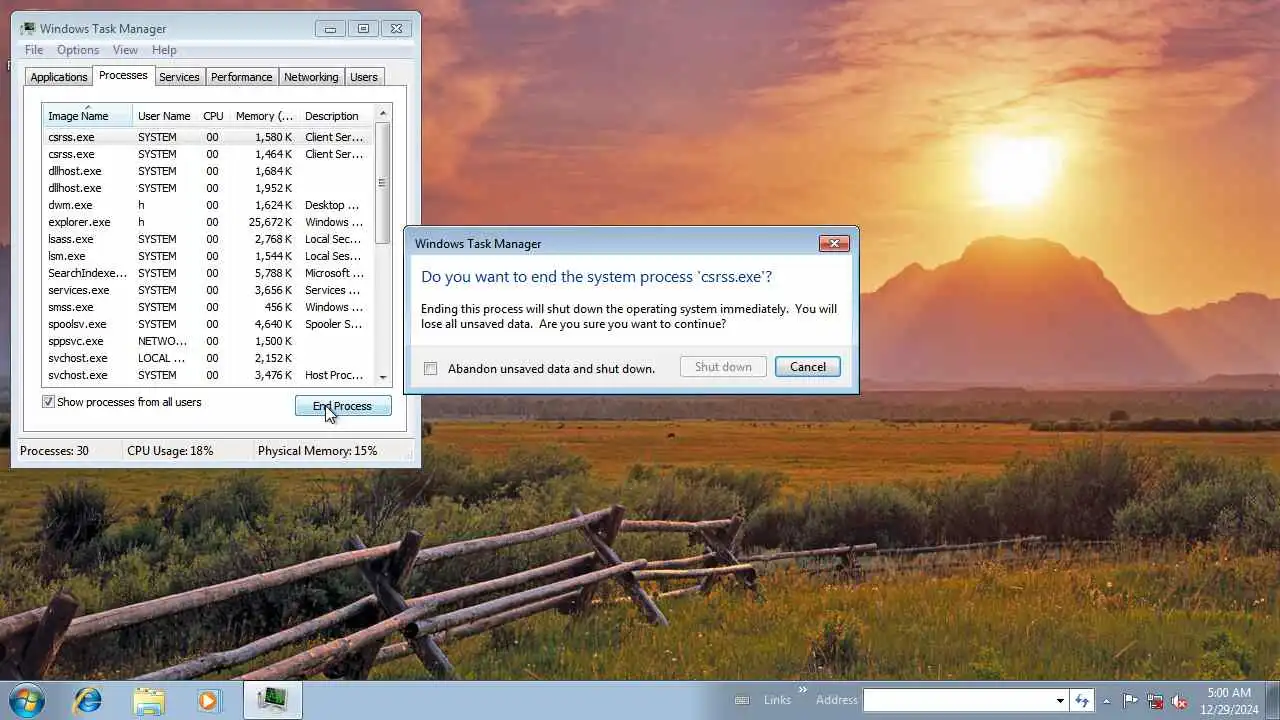Sort by CPU column header

[x=213, y=116]
